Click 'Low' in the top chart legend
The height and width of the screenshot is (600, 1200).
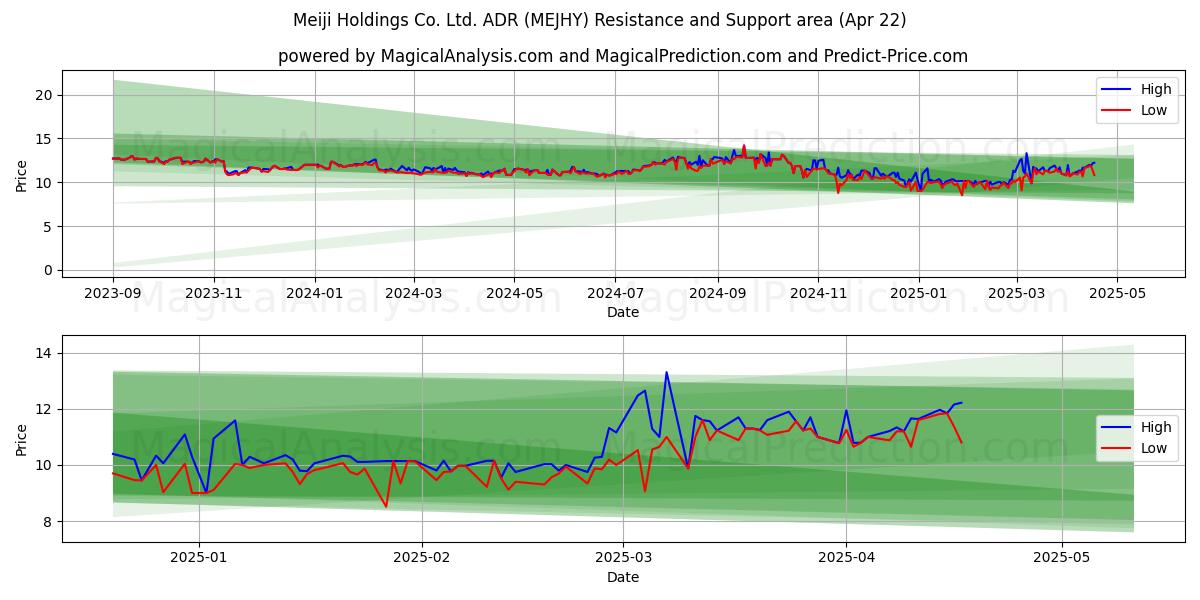click(x=1154, y=110)
